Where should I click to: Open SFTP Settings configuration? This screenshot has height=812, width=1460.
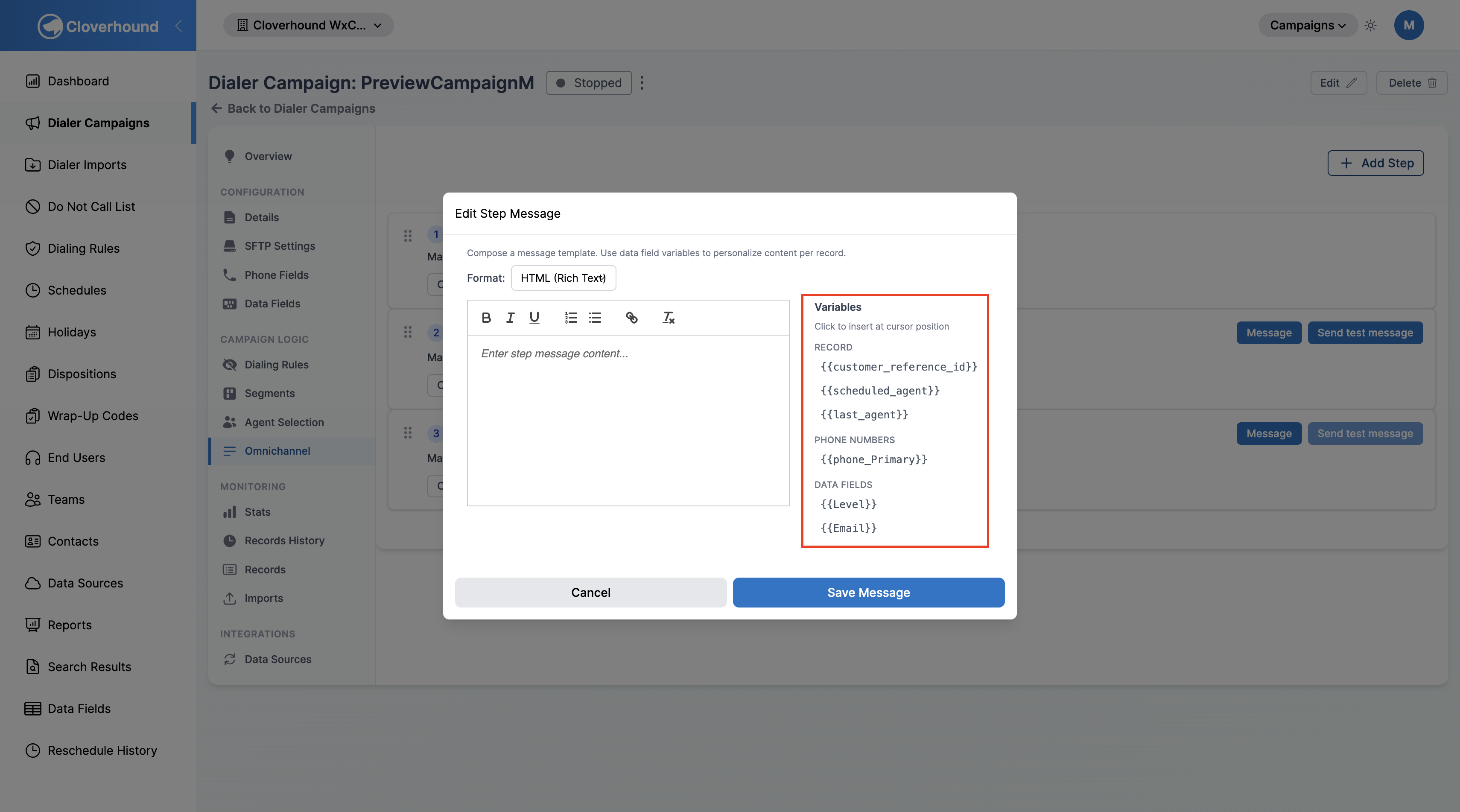[x=292, y=246]
